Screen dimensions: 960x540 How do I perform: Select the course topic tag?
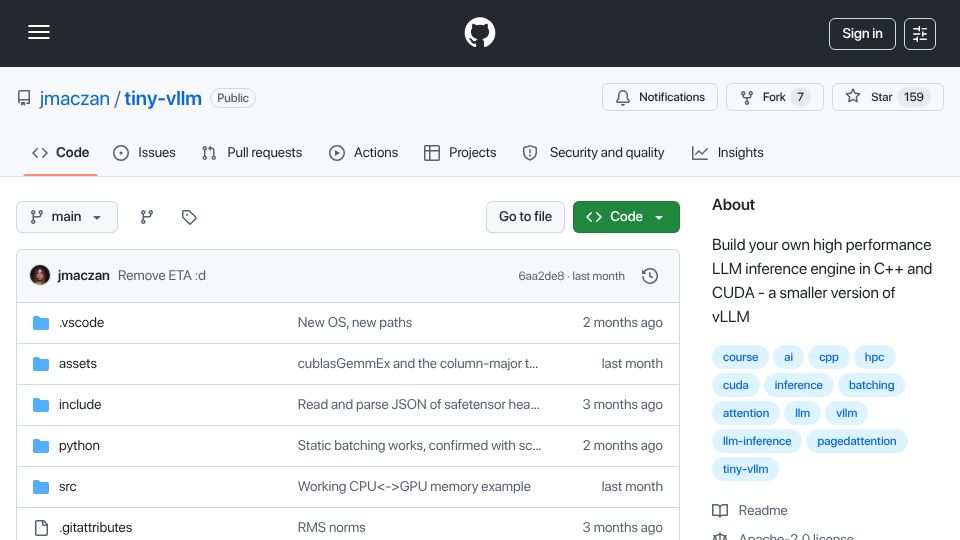click(740, 357)
